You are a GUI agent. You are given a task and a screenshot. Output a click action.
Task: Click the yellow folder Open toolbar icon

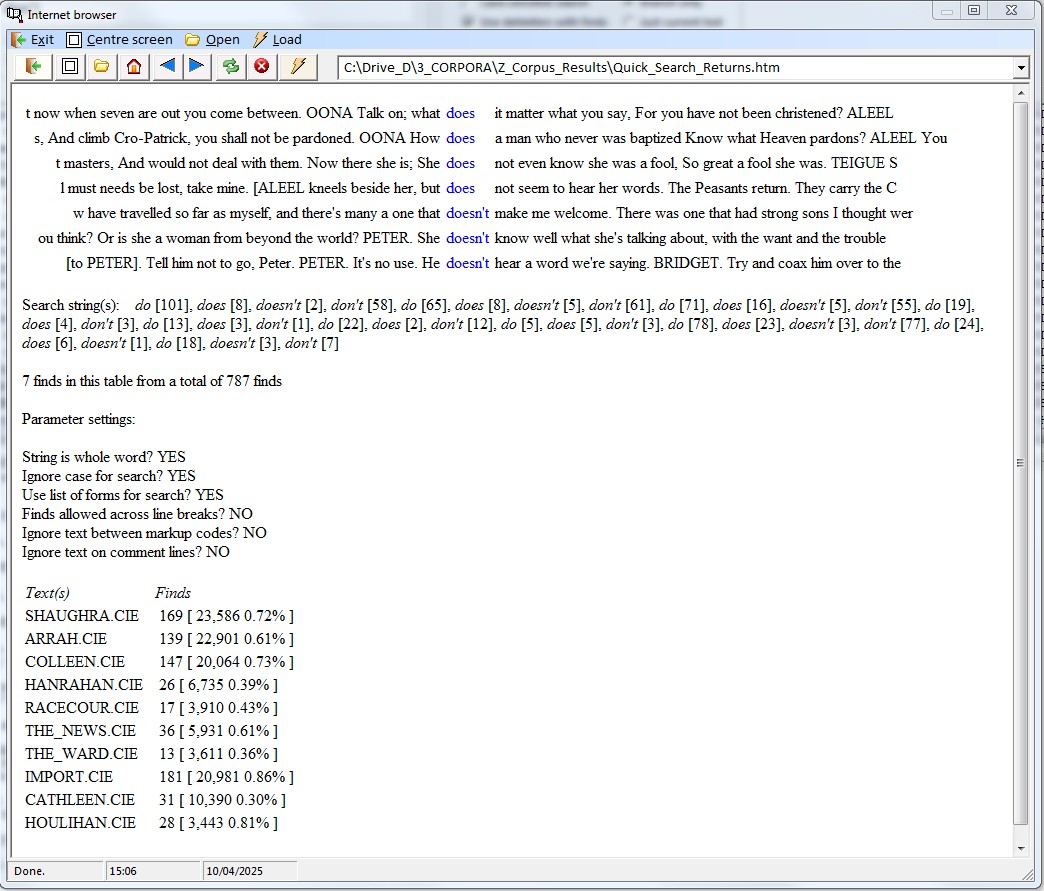click(100, 67)
